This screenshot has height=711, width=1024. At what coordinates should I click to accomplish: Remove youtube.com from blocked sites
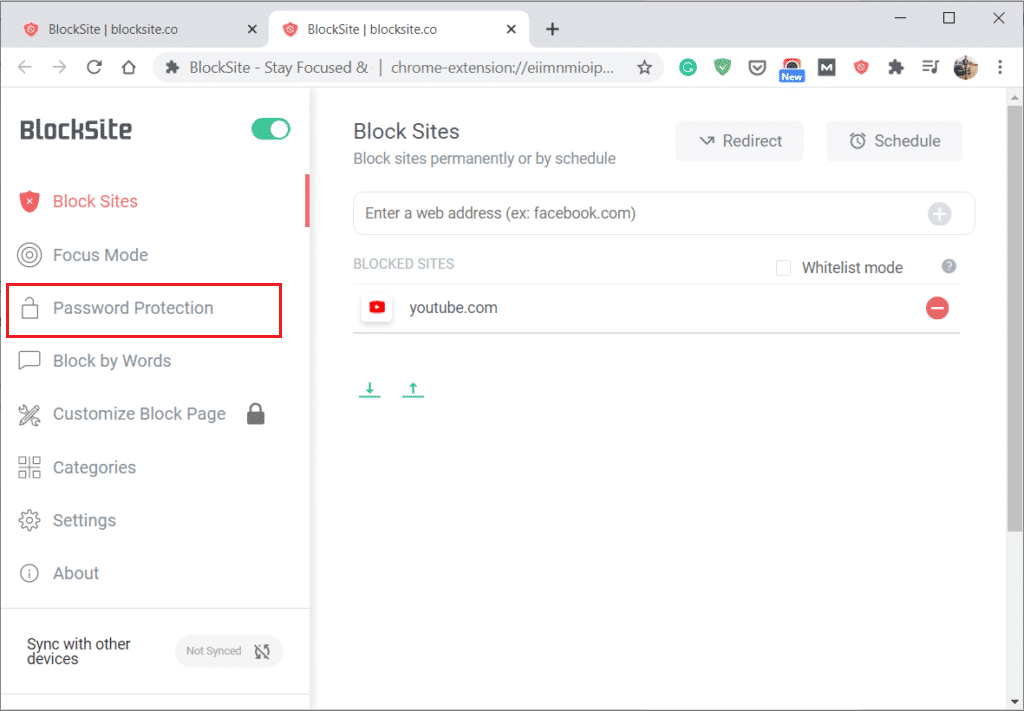pos(937,308)
